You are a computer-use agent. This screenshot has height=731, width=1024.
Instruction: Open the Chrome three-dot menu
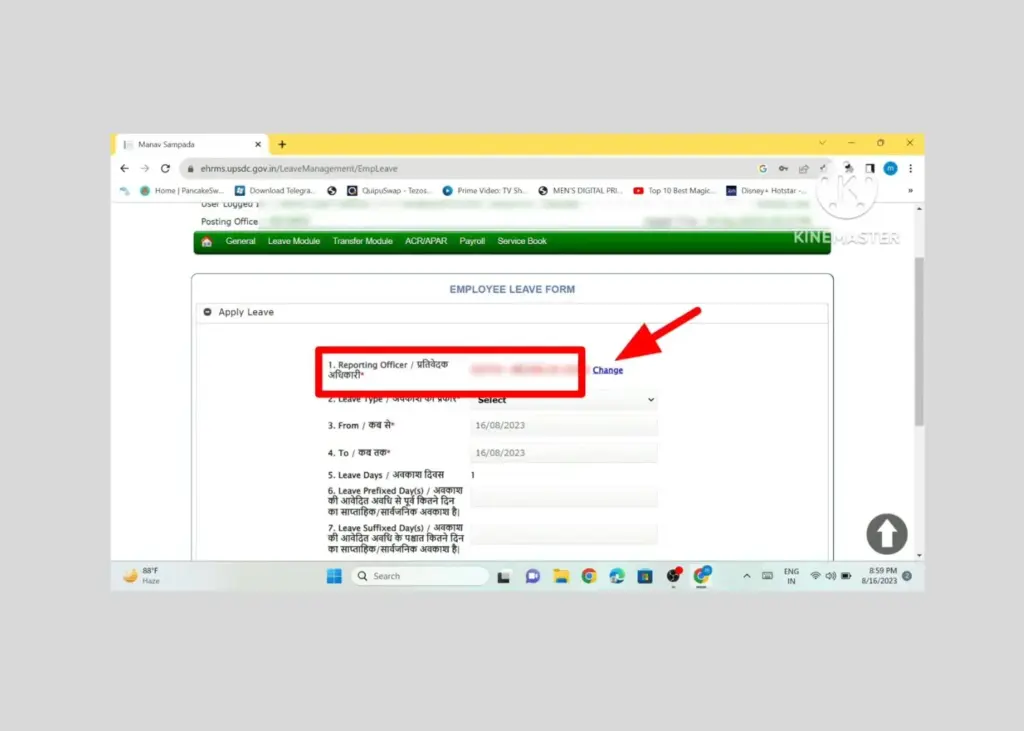point(910,169)
